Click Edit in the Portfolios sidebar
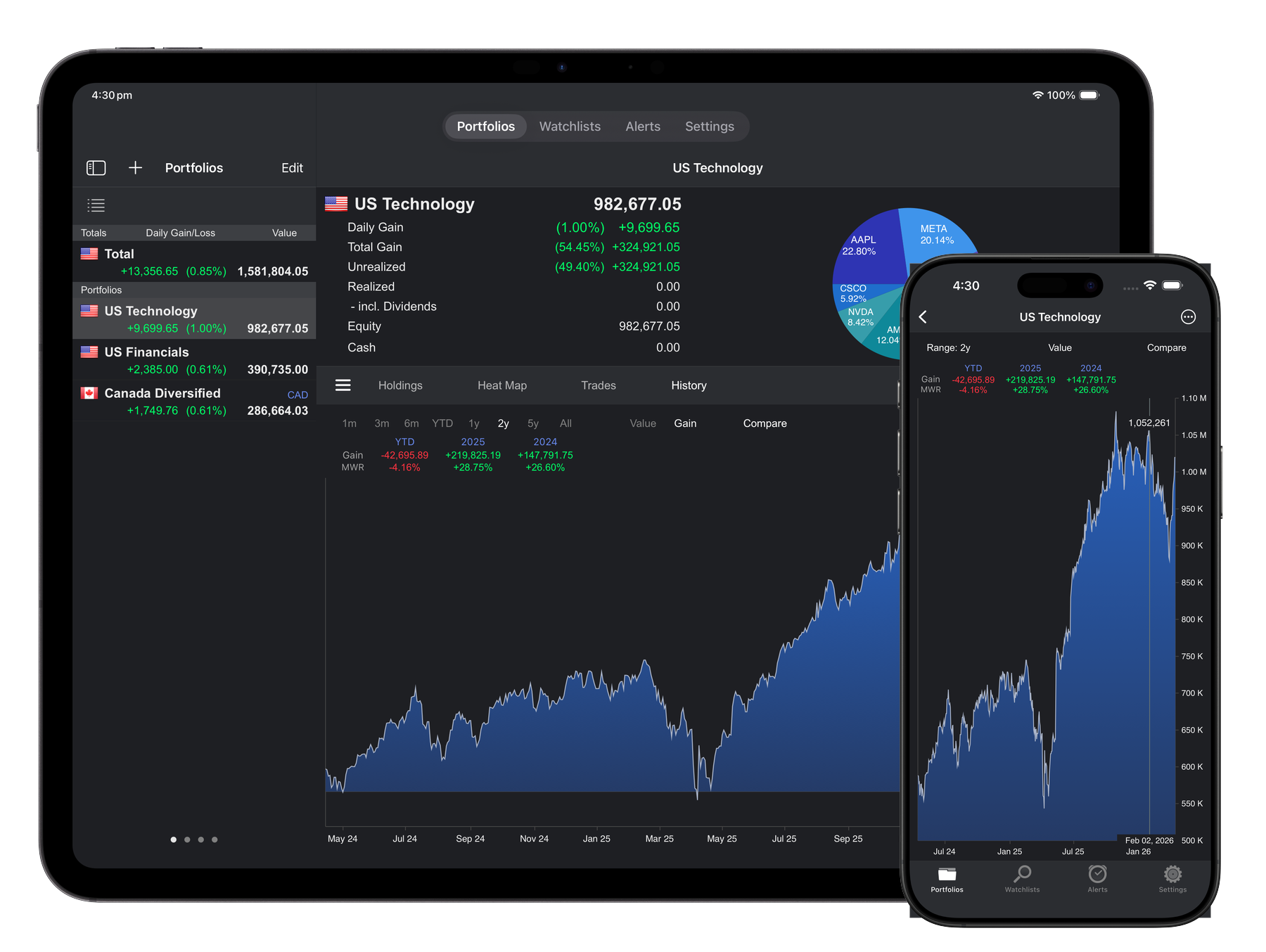 click(292, 168)
